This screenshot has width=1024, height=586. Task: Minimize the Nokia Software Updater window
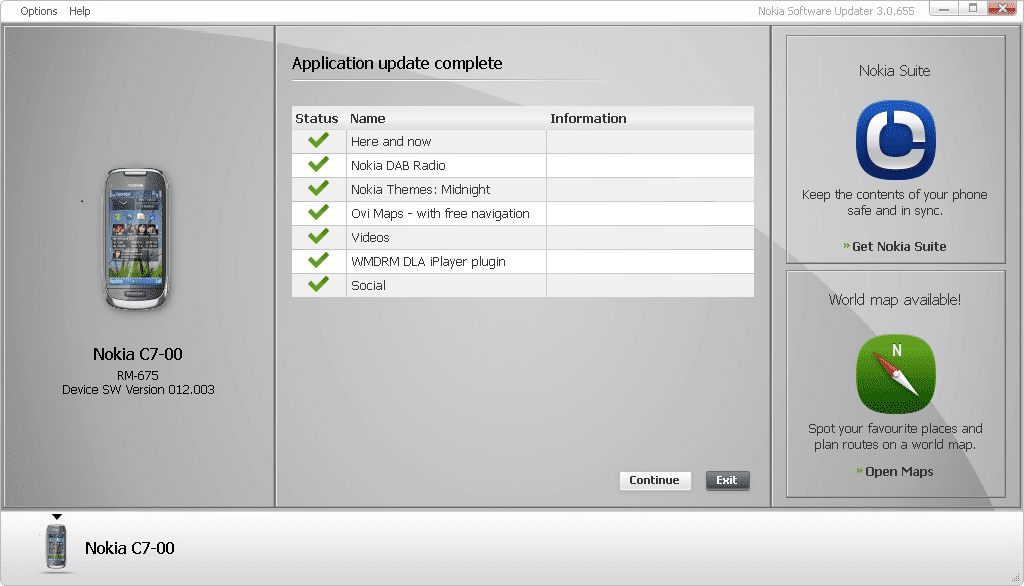tap(944, 8)
